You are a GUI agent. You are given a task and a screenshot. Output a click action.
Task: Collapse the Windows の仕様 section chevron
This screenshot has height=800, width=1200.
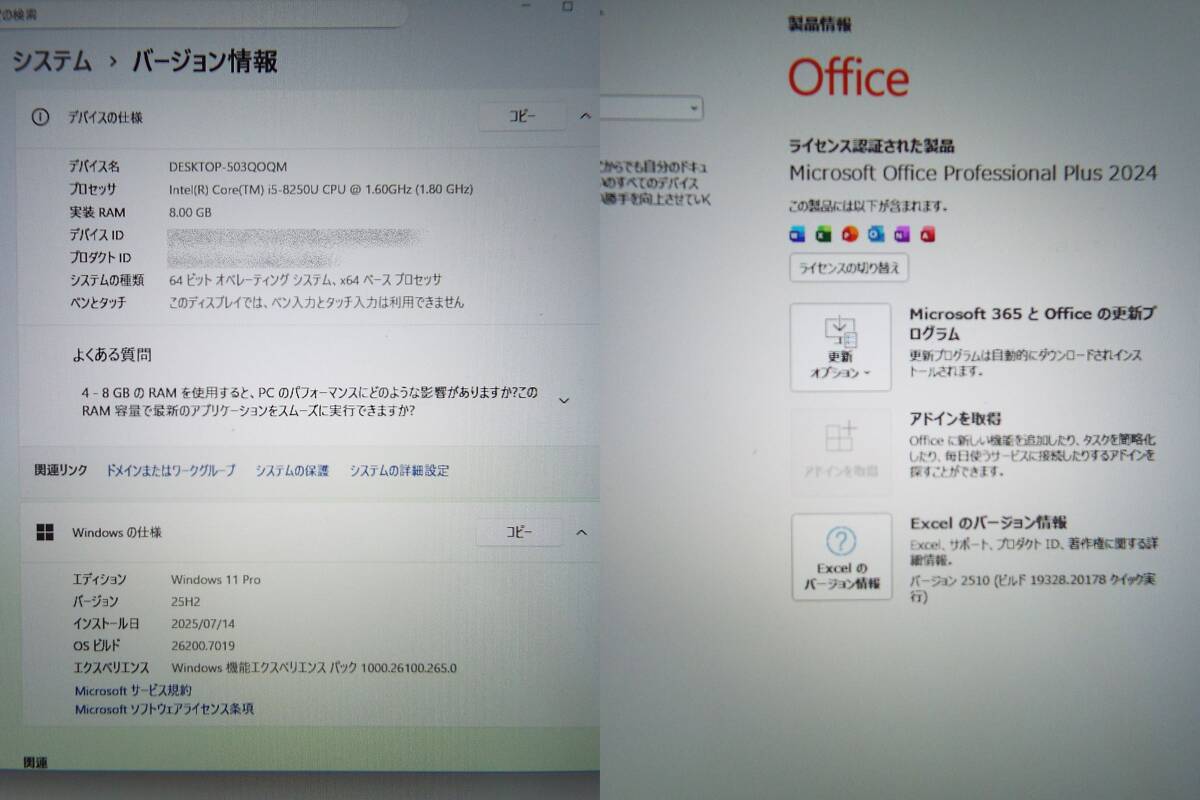582,532
